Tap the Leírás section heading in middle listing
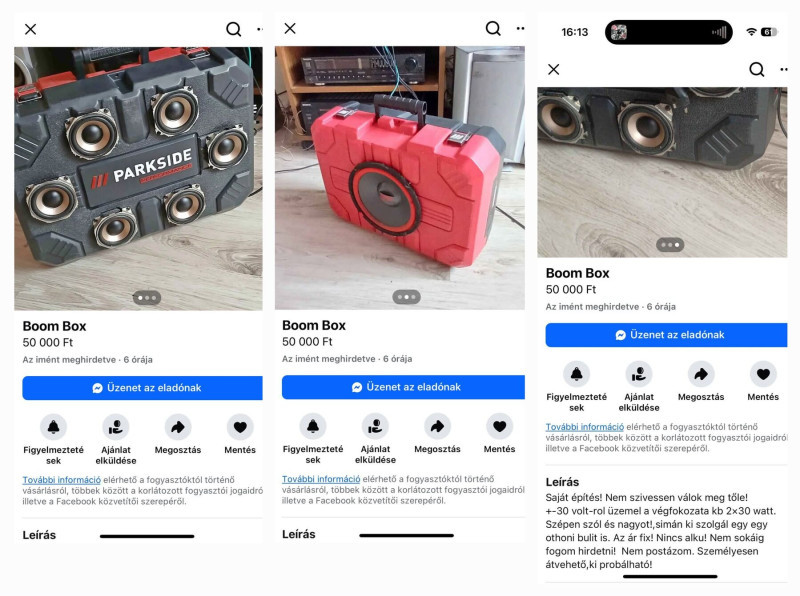800x596 pixels. tap(298, 534)
